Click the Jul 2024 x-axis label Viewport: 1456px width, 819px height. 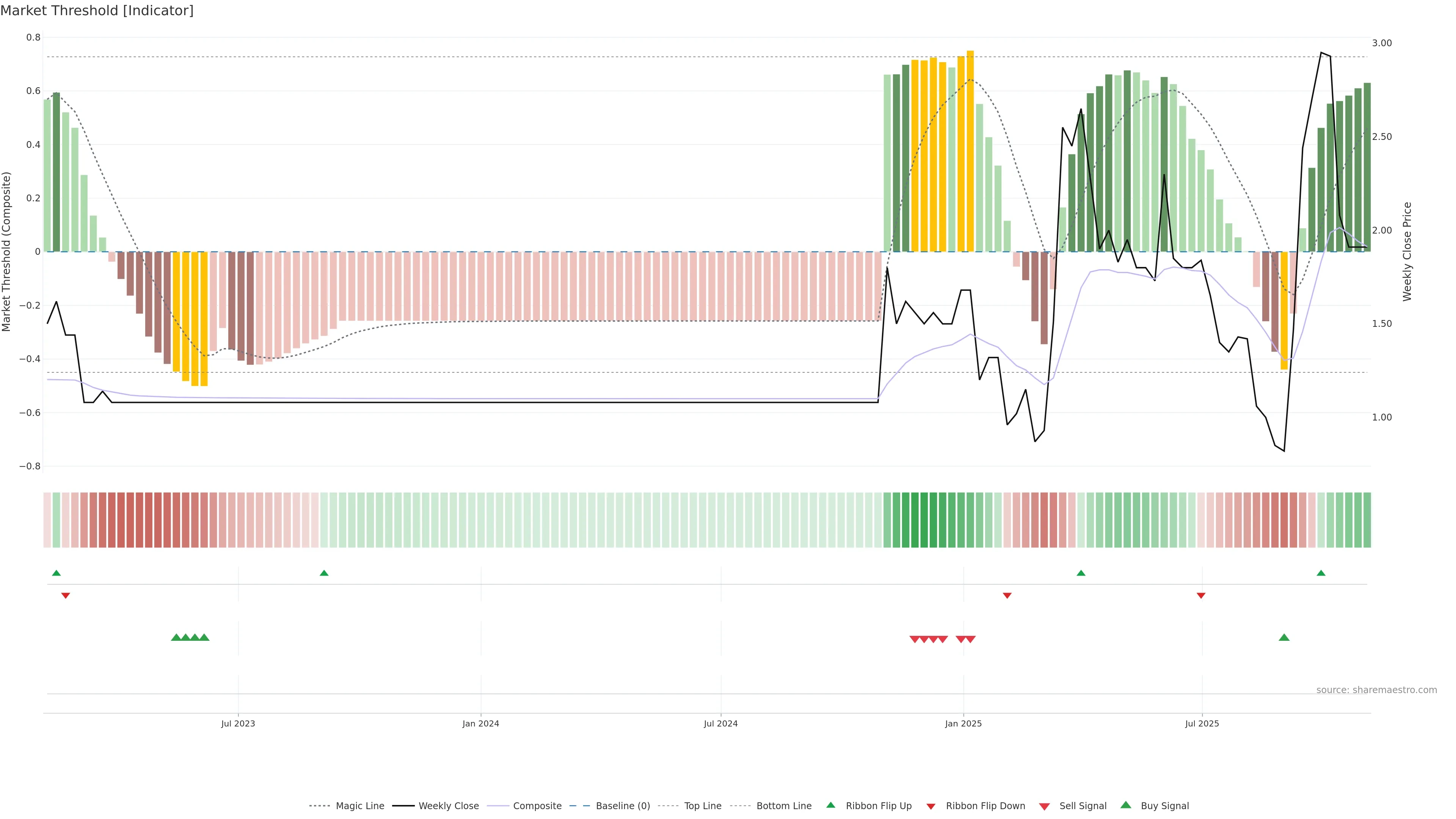[721, 723]
